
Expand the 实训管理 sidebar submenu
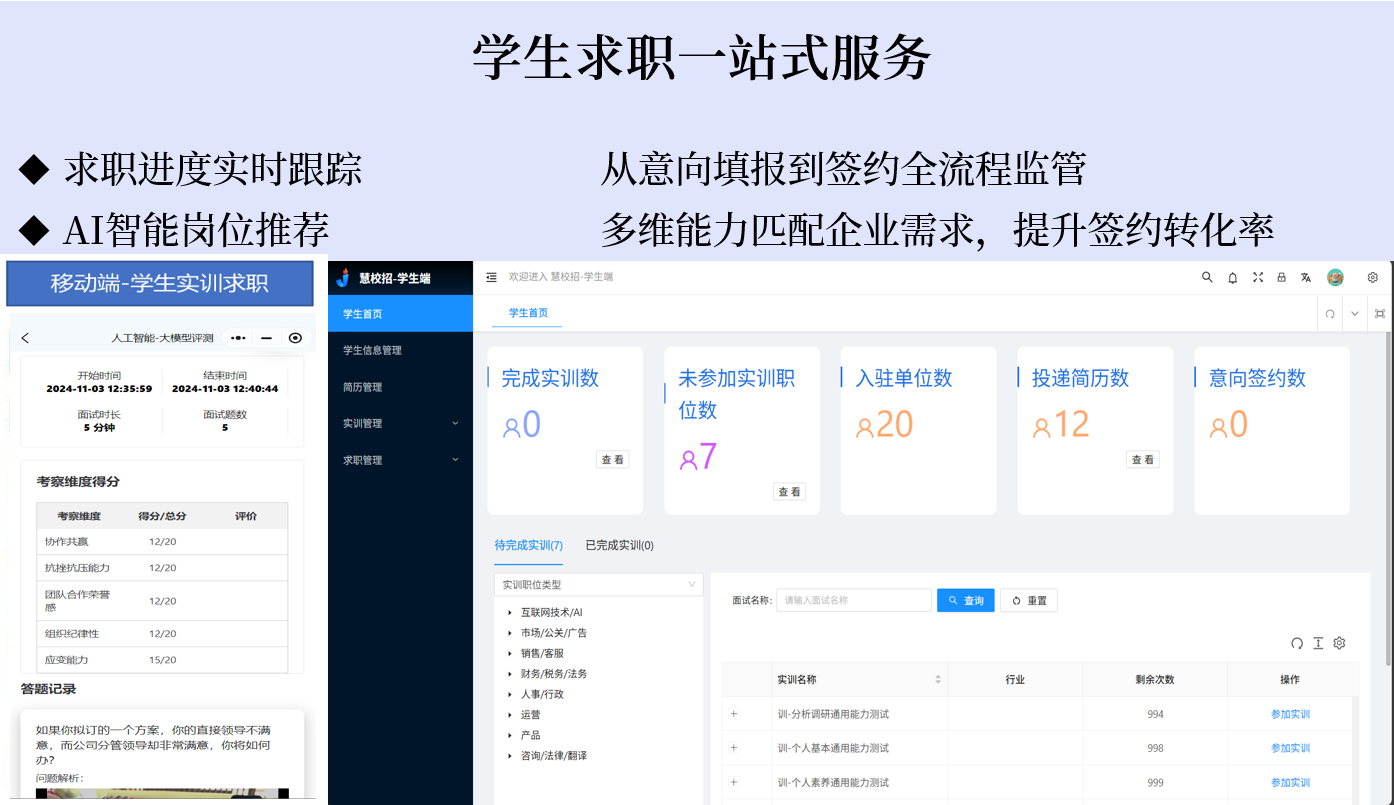coord(400,424)
